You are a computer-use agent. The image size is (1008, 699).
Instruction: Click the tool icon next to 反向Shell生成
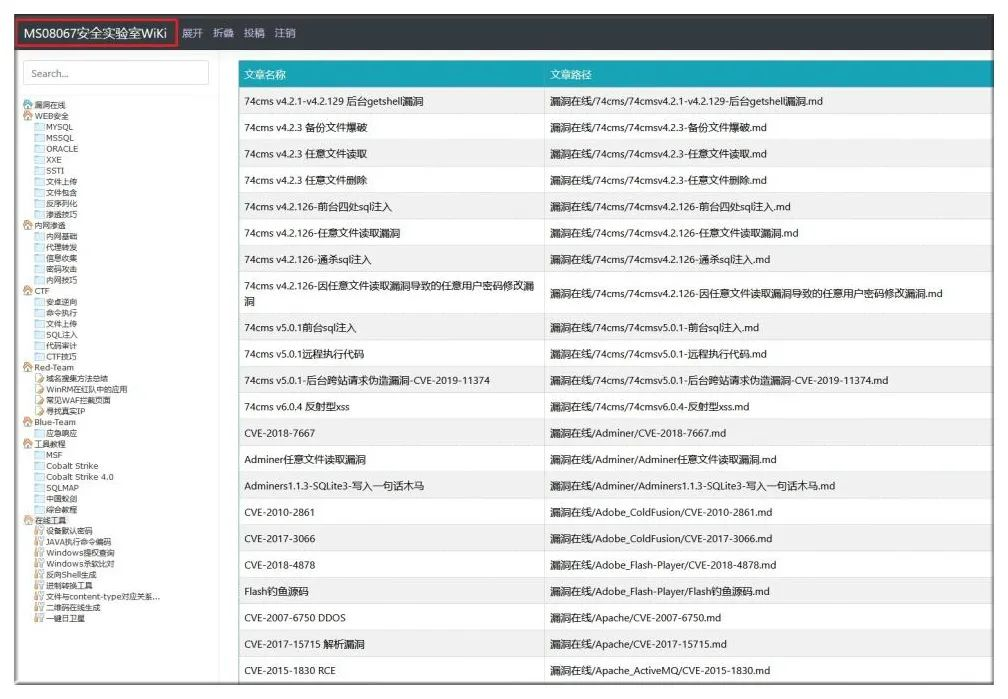tap(39, 575)
